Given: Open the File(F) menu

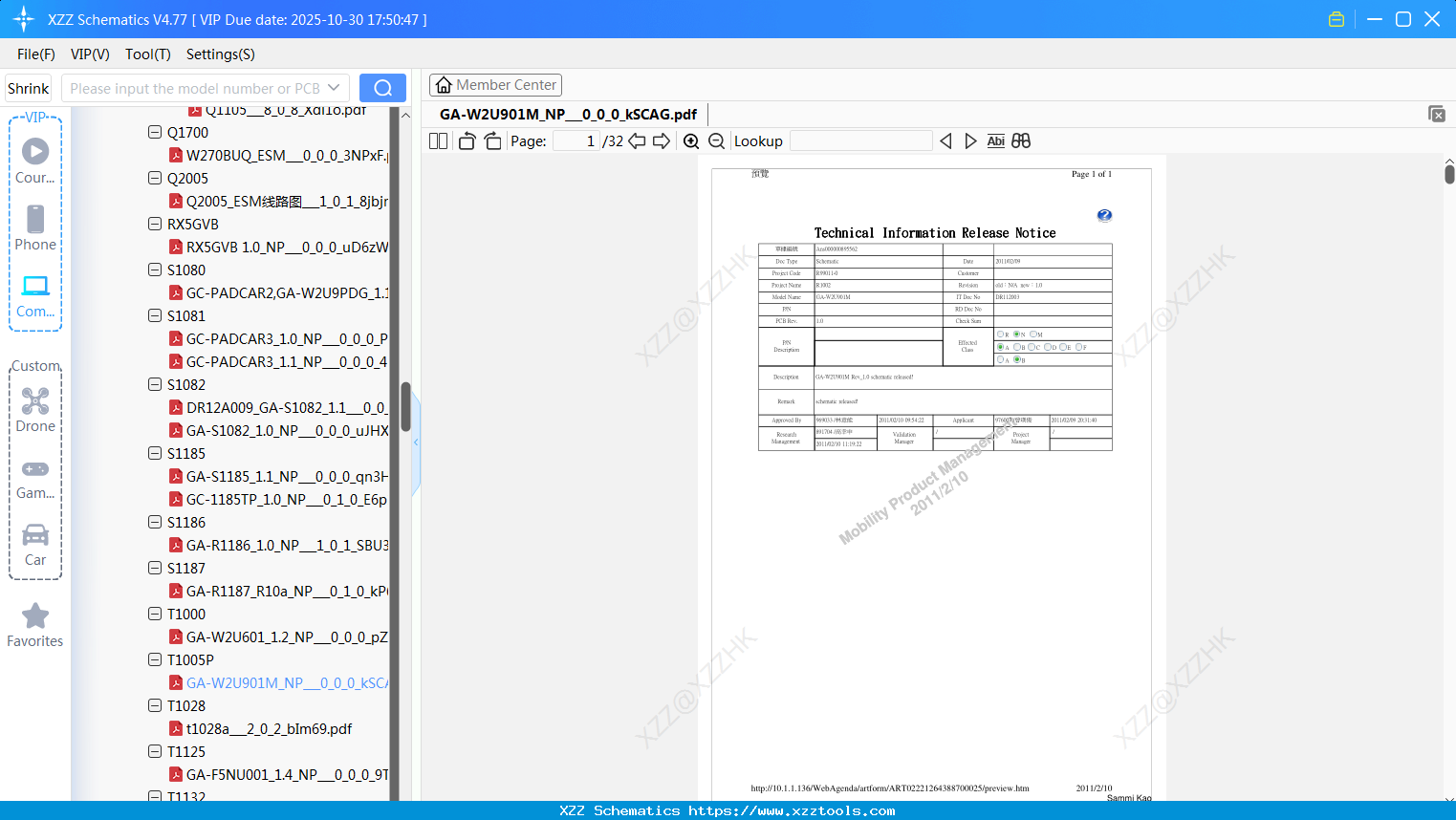Looking at the screenshot, I should [36, 54].
